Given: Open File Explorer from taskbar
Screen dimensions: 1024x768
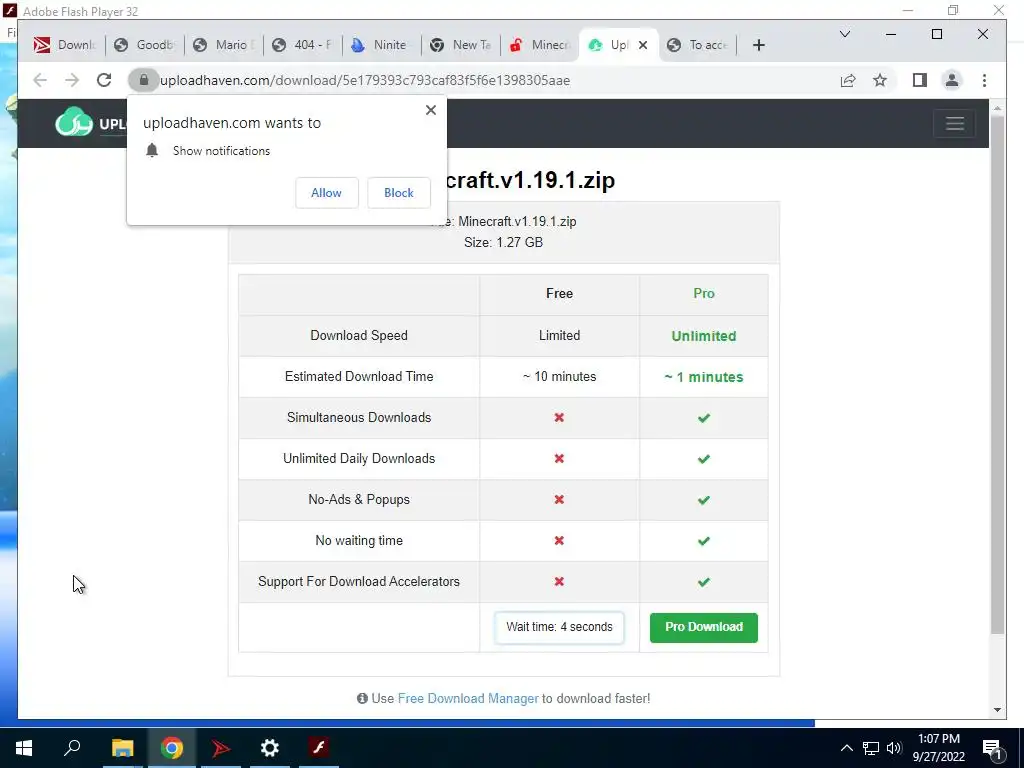Looking at the screenshot, I should [122, 748].
